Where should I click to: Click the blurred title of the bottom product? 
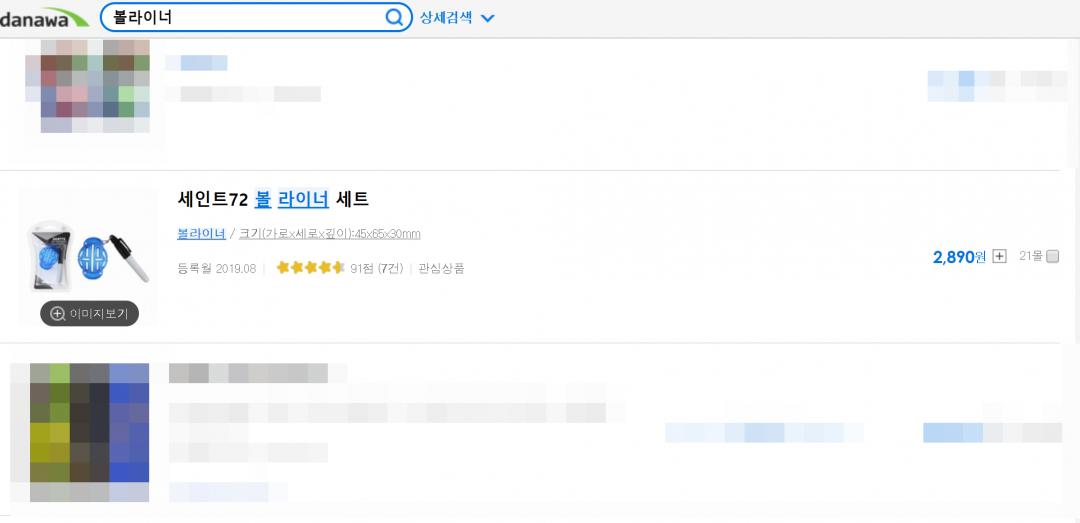tap(248, 373)
